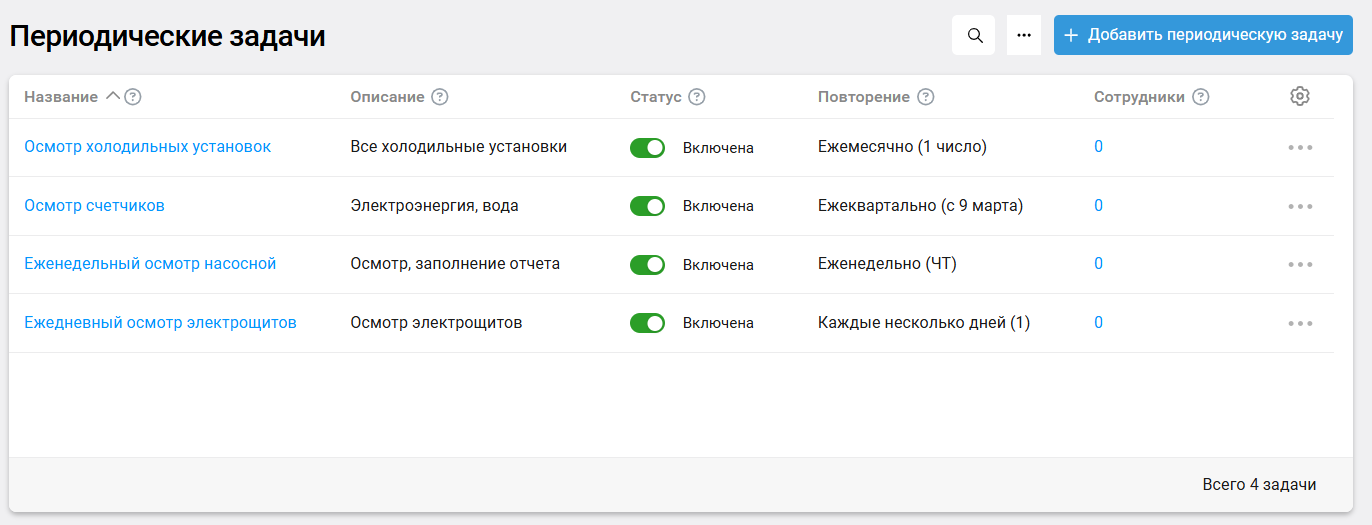Open the page-level more options menu

1024,35
